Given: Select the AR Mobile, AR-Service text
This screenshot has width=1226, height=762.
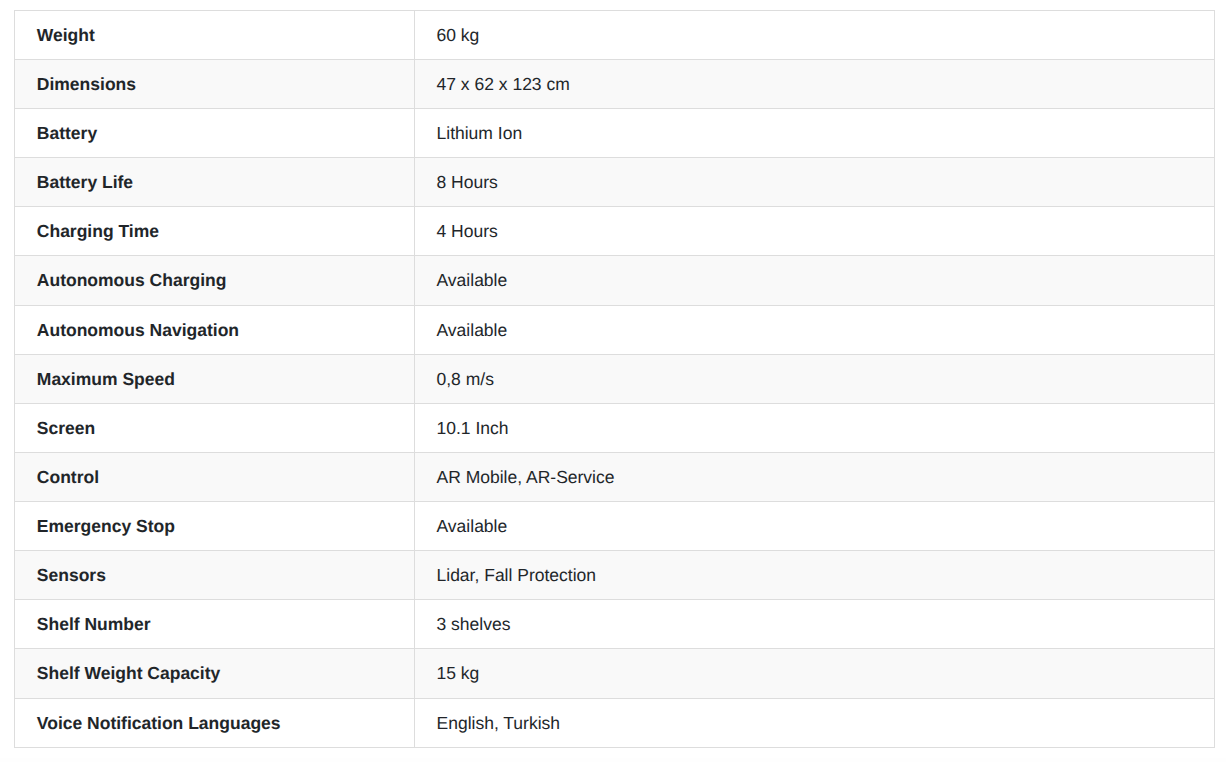Looking at the screenshot, I should pyautogui.click(x=525, y=477).
